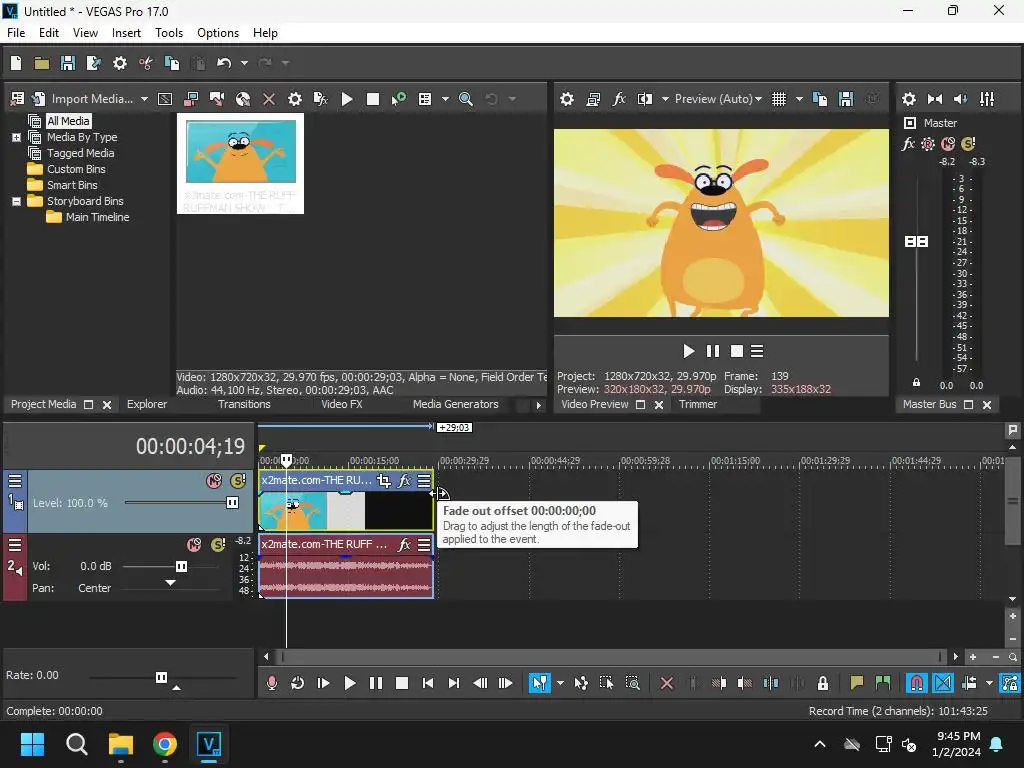Open the Insert menu
The width and height of the screenshot is (1024, 768).
click(x=126, y=33)
